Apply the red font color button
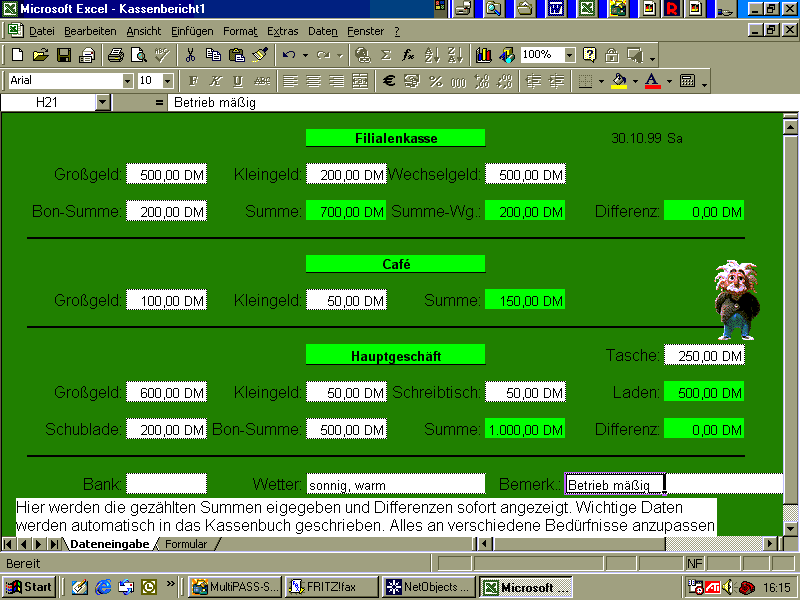The width and height of the screenshot is (800, 600). 653,81
